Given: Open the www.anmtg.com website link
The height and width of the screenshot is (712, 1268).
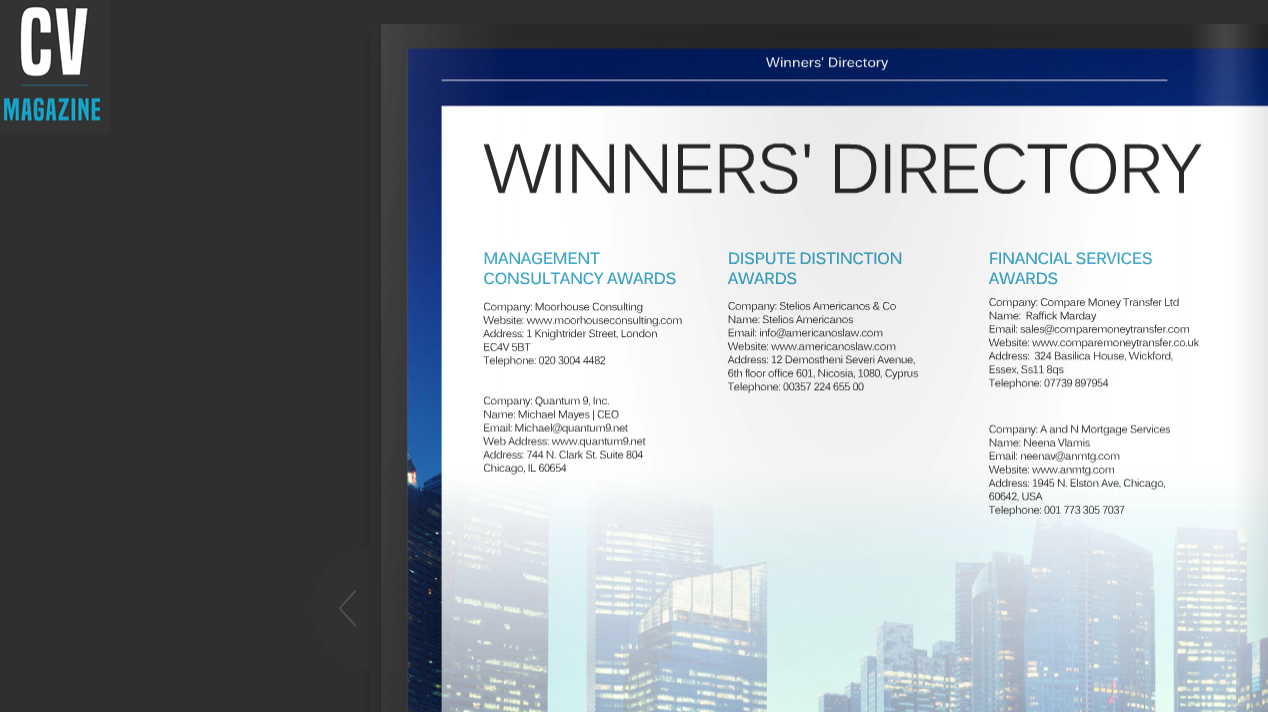Looking at the screenshot, I should (x=1073, y=469).
